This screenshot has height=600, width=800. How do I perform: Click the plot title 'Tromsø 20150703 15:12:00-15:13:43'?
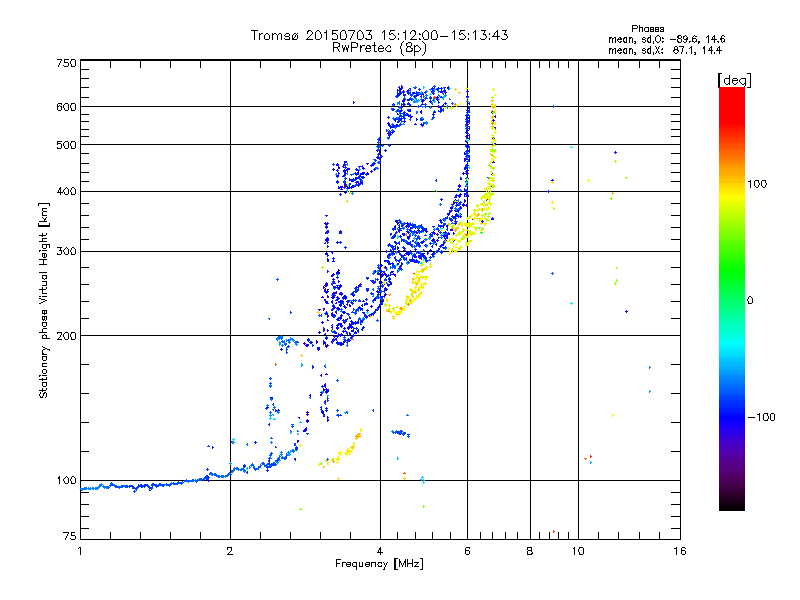(x=379, y=35)
